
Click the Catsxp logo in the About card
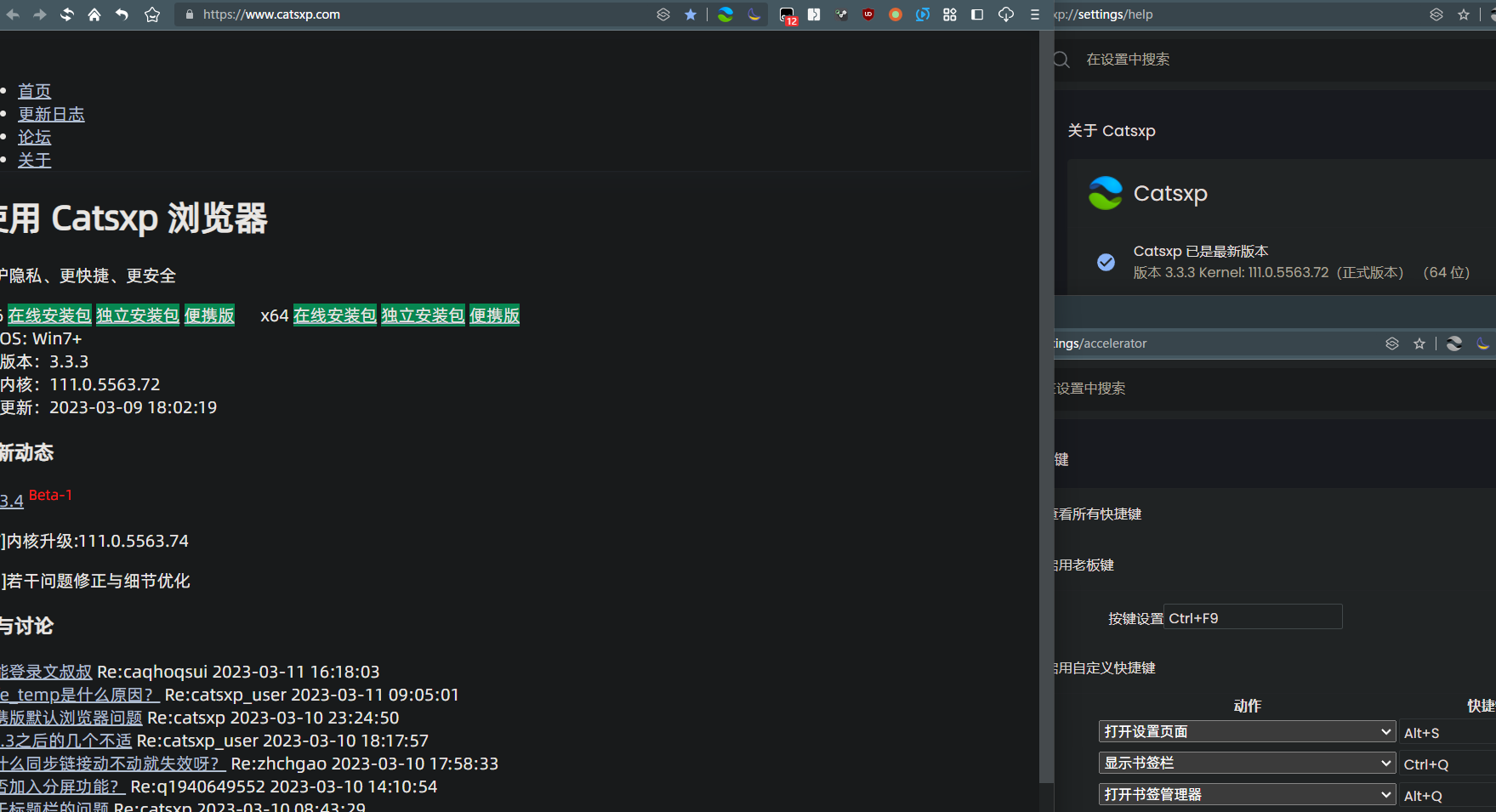pyautogui.click(x=1106, y=193)
